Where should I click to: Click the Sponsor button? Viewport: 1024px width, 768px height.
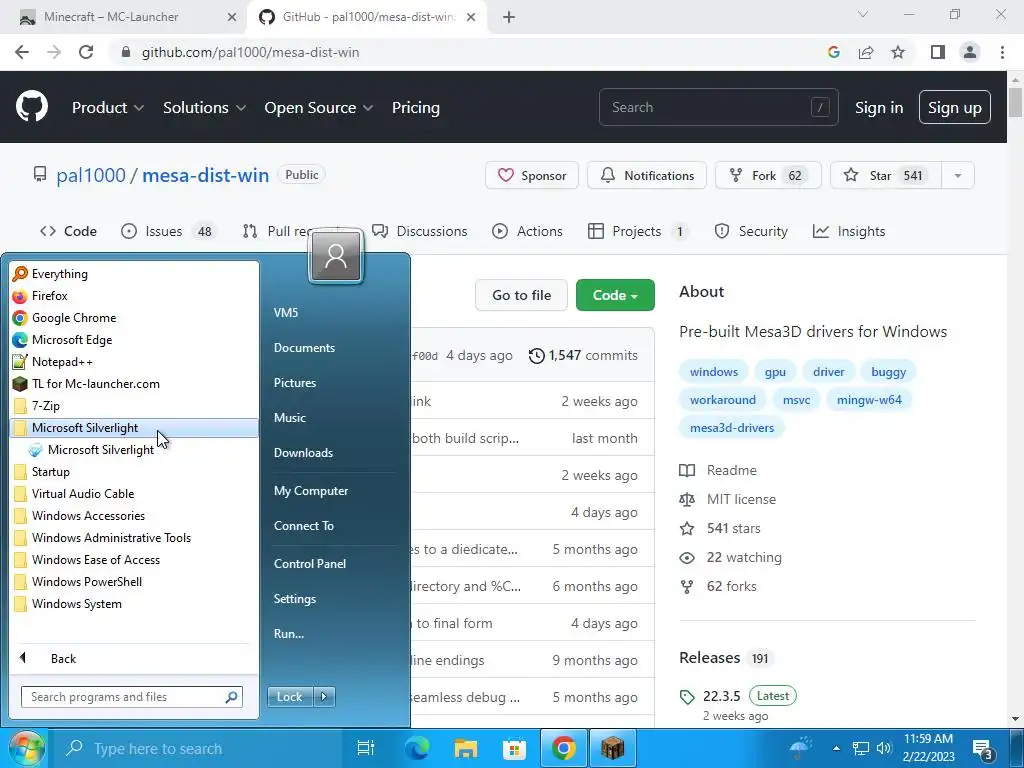[532, 176]
